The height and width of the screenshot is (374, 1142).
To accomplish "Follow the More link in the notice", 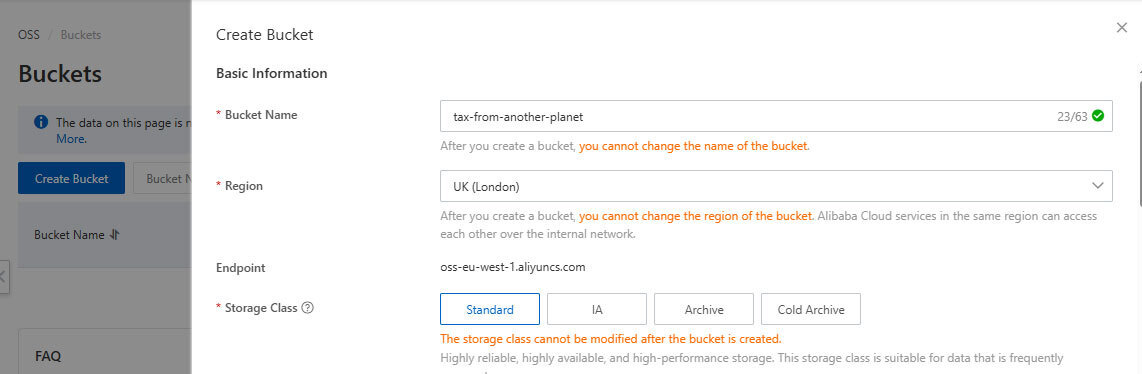I will 71,138.
